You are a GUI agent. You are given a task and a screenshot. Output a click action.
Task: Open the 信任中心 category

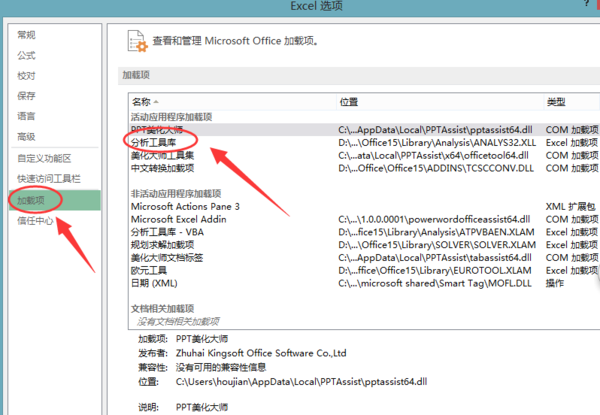click(37, 221)
